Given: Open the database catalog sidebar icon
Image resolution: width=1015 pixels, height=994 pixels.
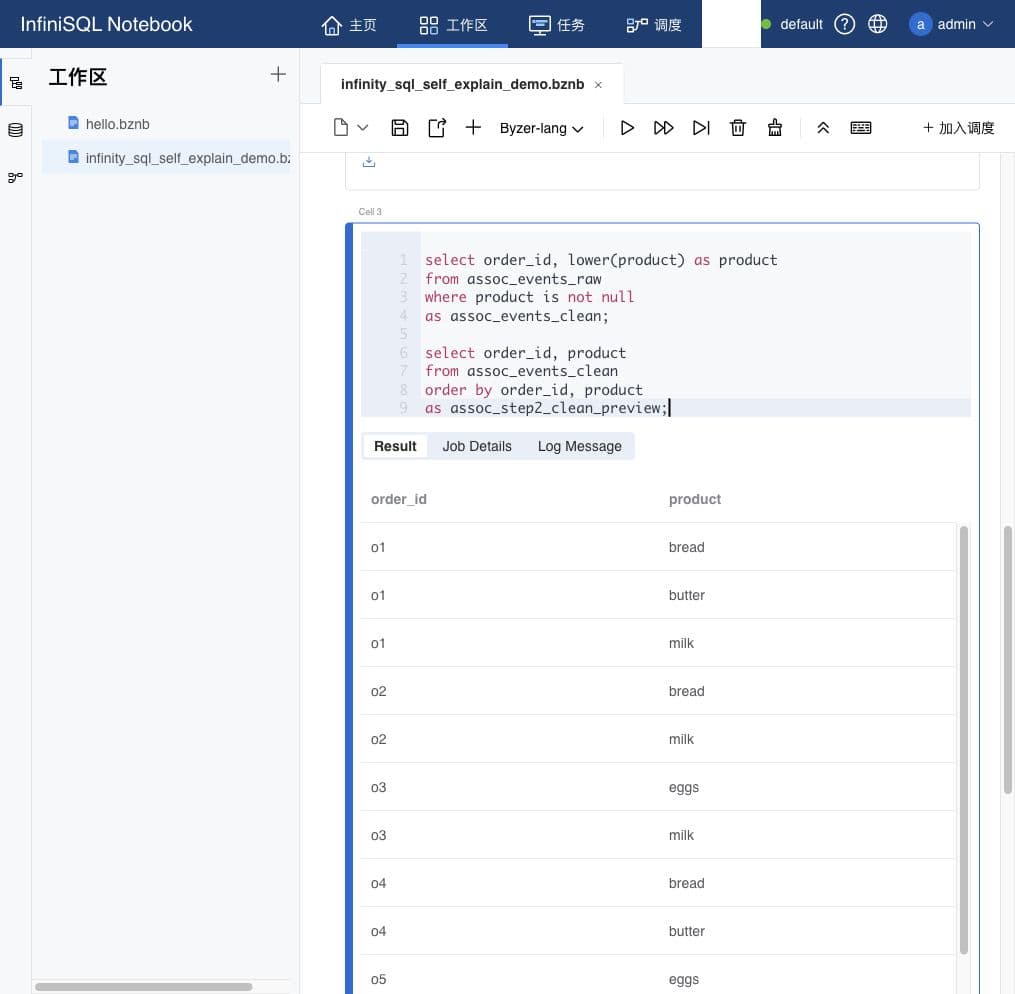Looking at the screenshot, I should [16, 130].
